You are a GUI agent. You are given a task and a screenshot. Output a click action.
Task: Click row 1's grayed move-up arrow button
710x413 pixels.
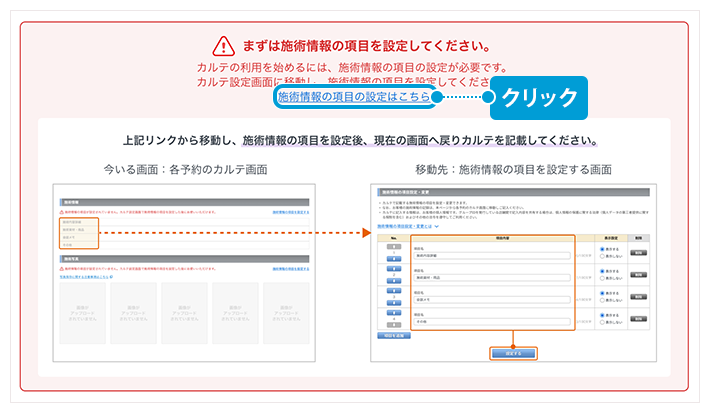394,247
